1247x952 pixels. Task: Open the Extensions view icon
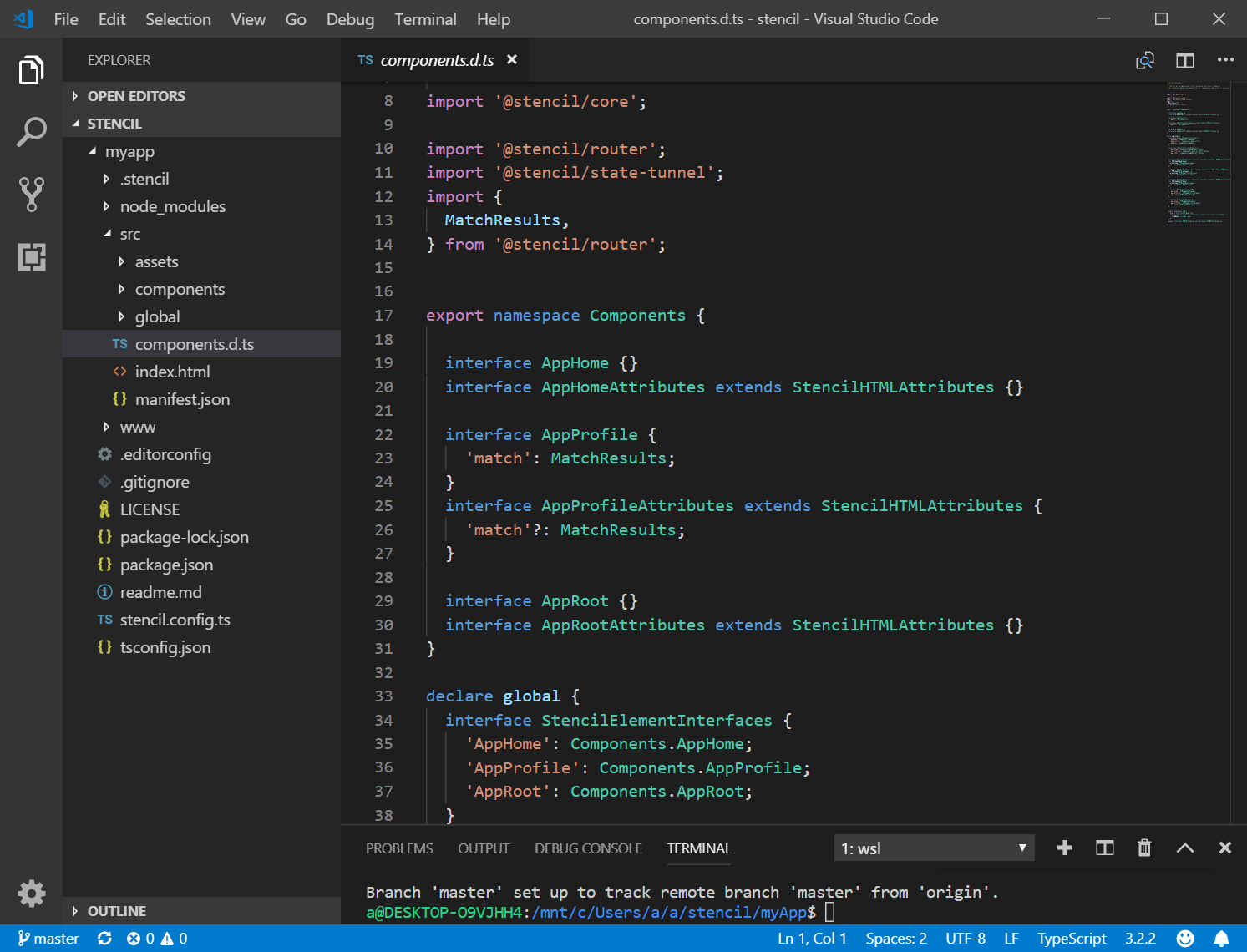pyautogui.click(x=31, y=256)
